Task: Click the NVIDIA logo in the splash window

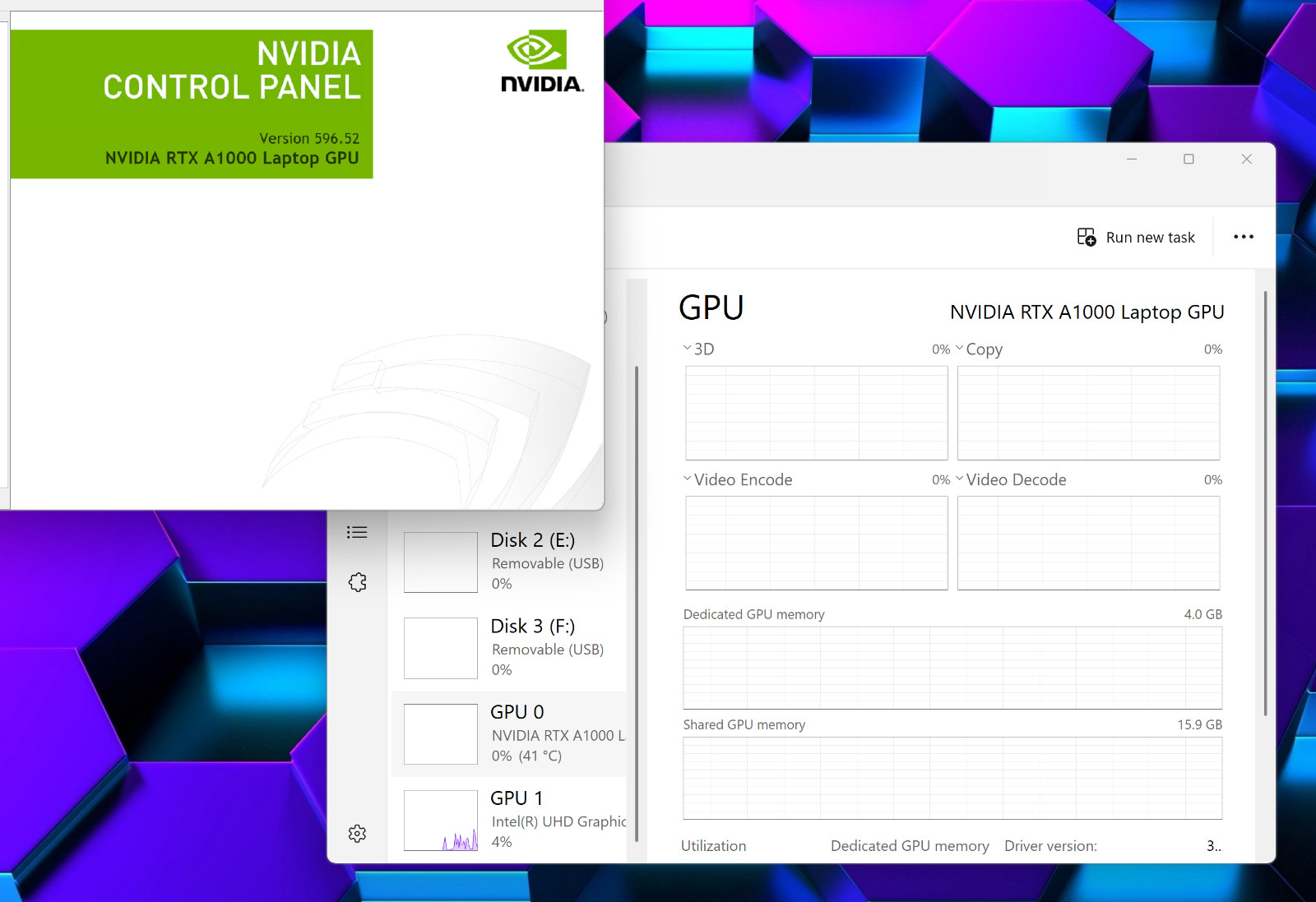Action: click(542, 62)
